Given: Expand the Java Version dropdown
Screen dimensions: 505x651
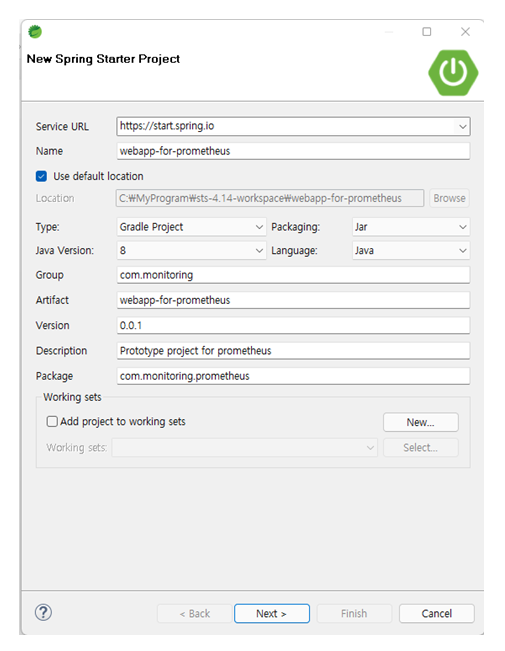Looking at the screenshot, I should coord(191,250).
